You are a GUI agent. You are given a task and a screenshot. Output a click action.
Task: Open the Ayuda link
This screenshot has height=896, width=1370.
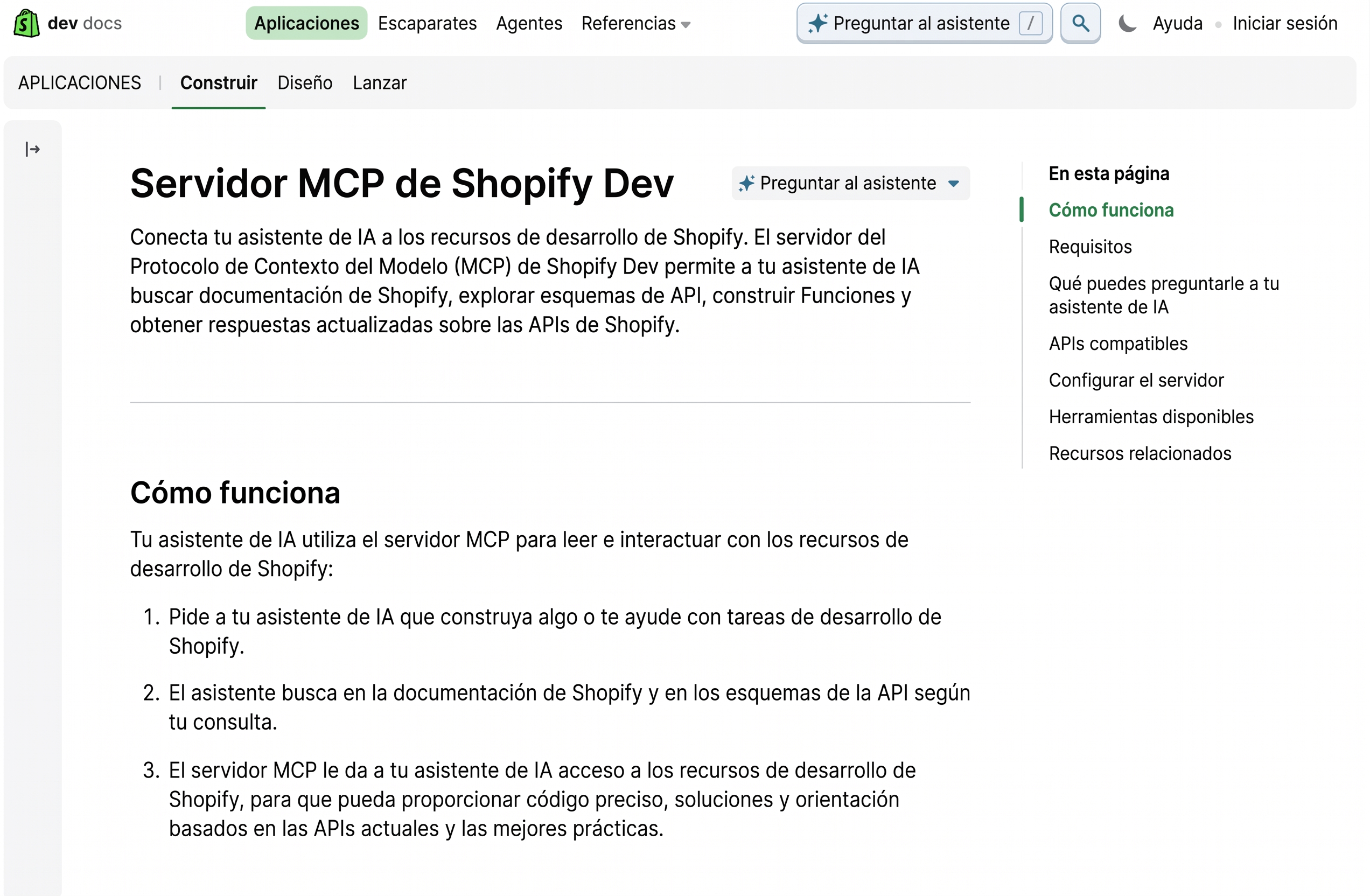[1178, 24]
